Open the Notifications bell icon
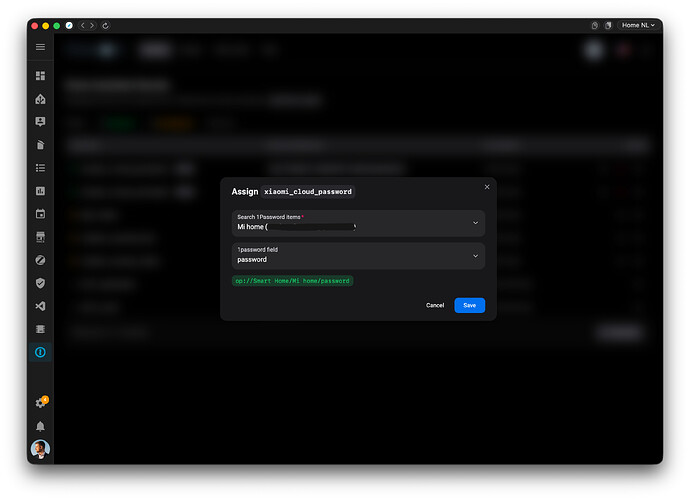 [40, 426]
